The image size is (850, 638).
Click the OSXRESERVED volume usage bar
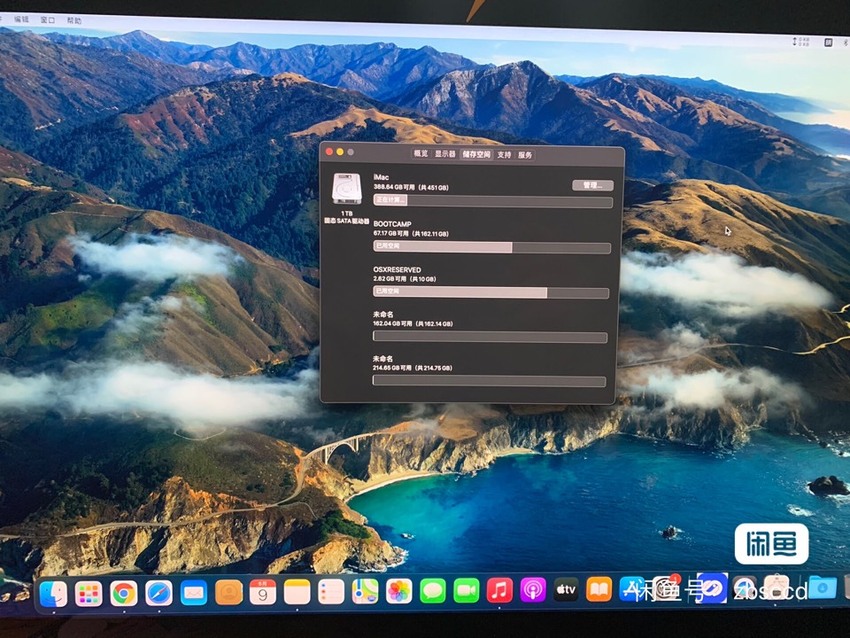point(491,292)
